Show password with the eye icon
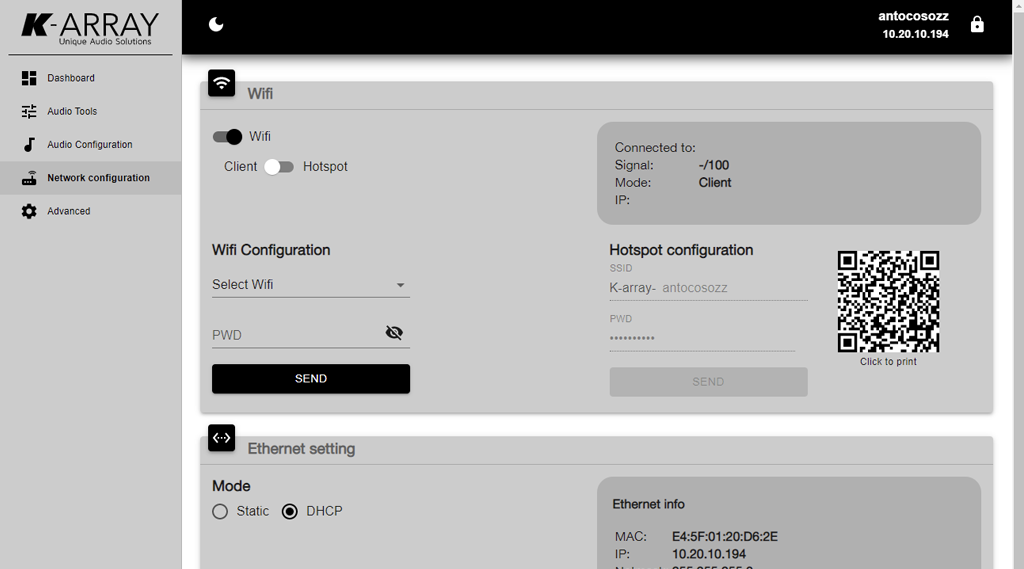Viewport: 1024px width, 569px height. 394,333
